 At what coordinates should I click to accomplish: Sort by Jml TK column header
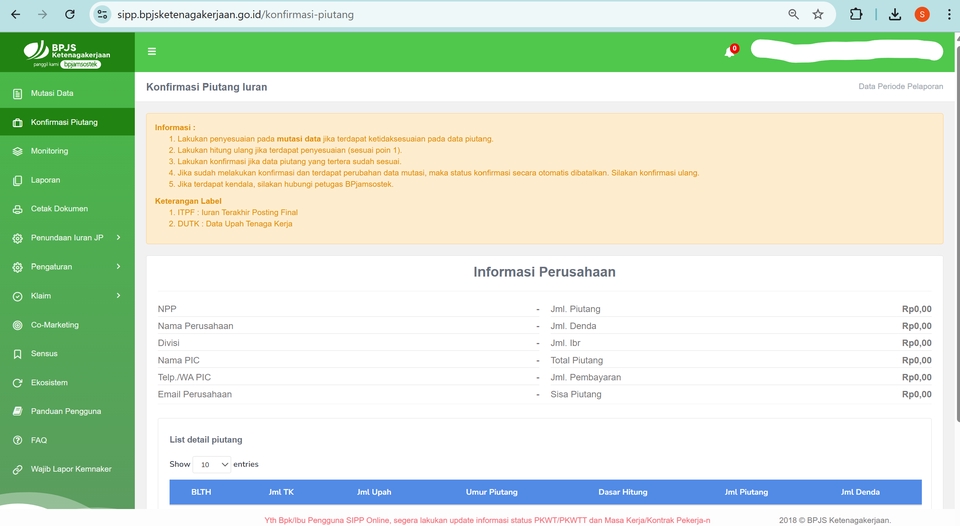point(281,492)
